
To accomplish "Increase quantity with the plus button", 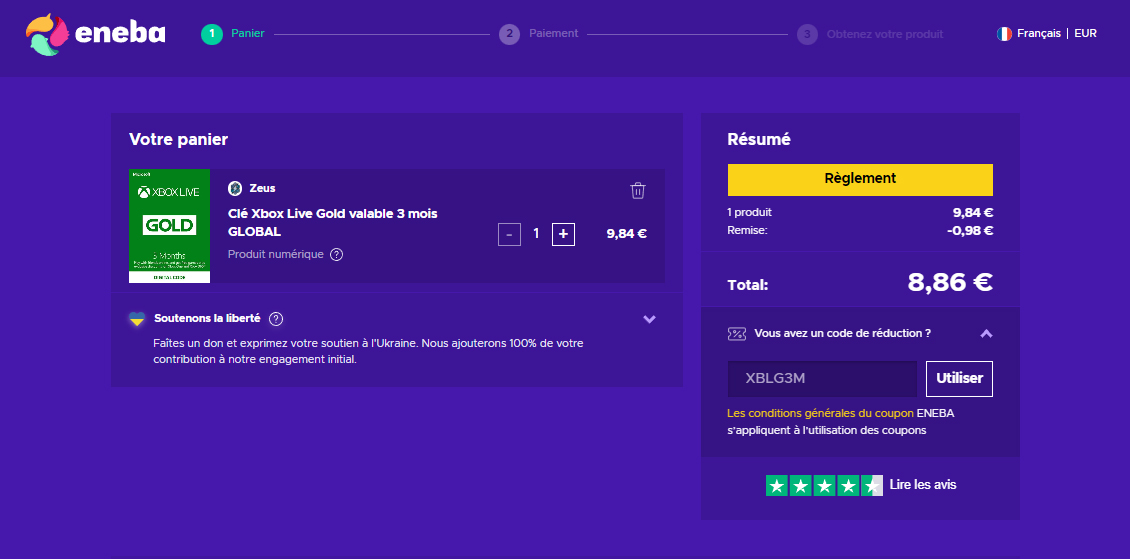I will [563, 234].
